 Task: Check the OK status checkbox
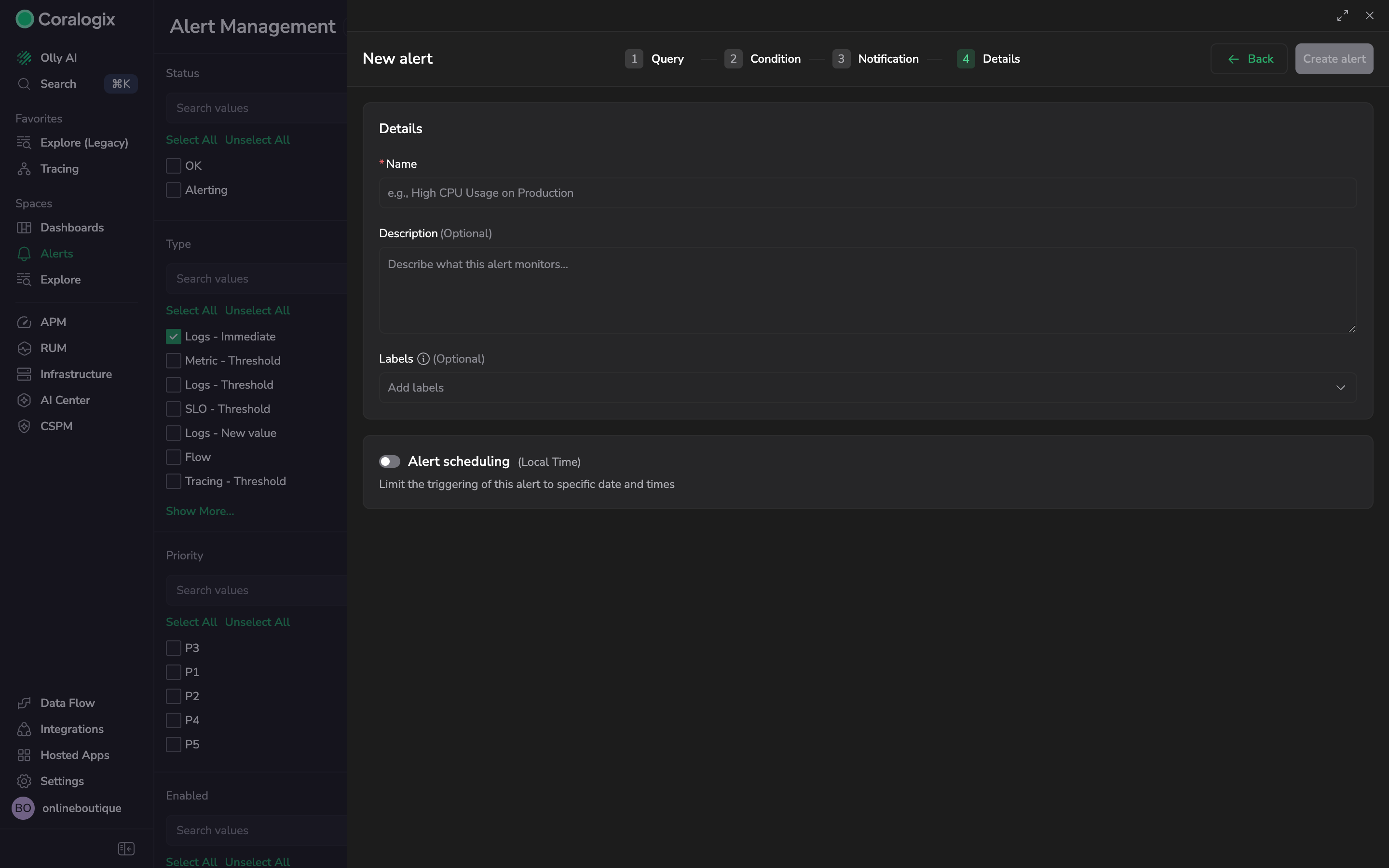point(173,166)
